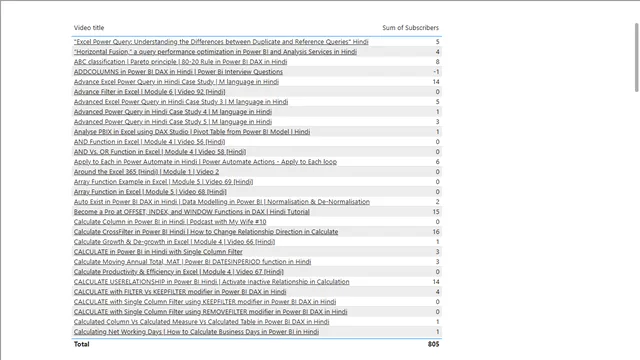
Task: Select subscribers value 14 in CALCULATE USERELATIONSHIP row
Action: pos(436,282)
